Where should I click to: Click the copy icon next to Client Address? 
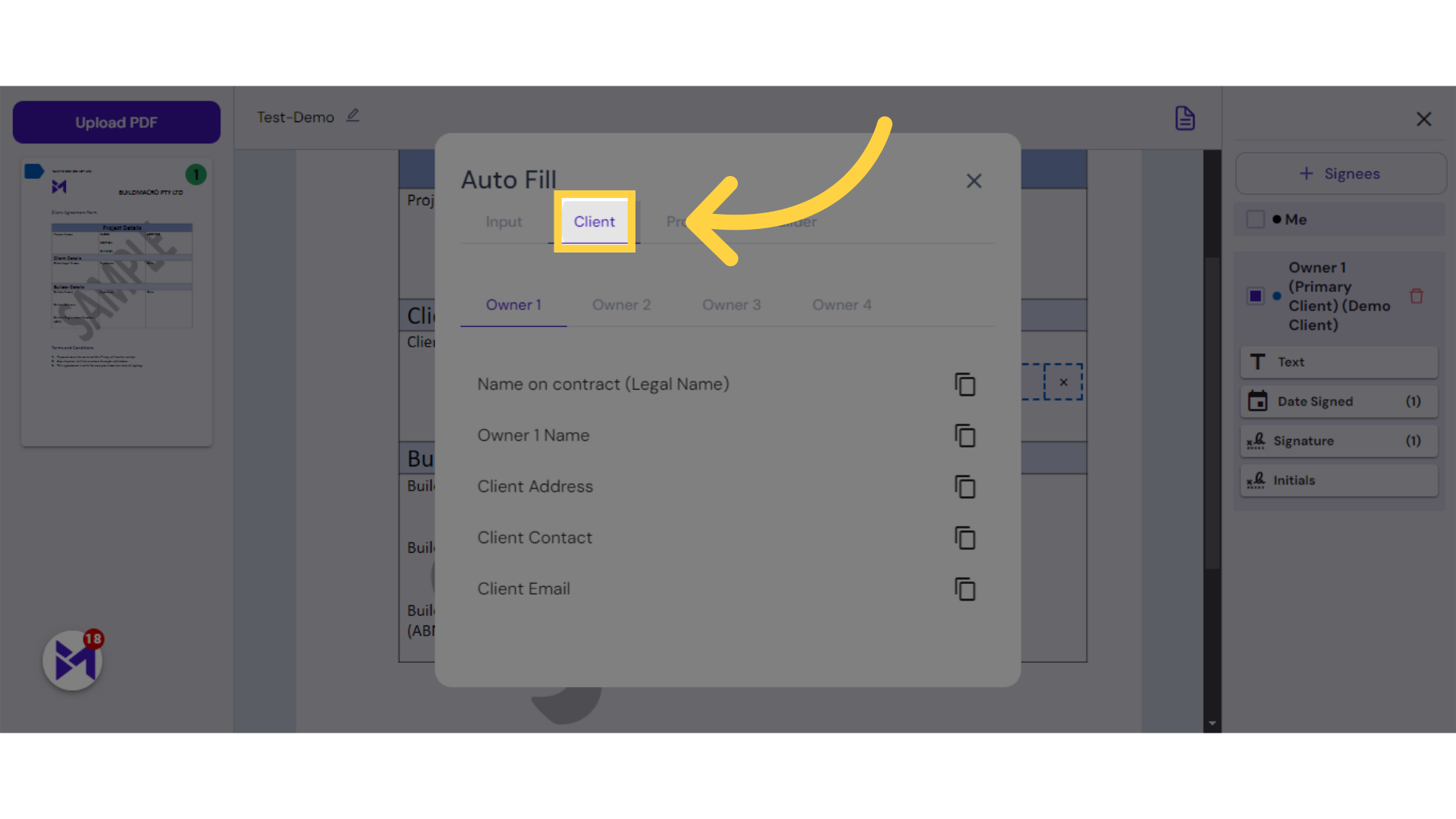[x=964, y=487]
